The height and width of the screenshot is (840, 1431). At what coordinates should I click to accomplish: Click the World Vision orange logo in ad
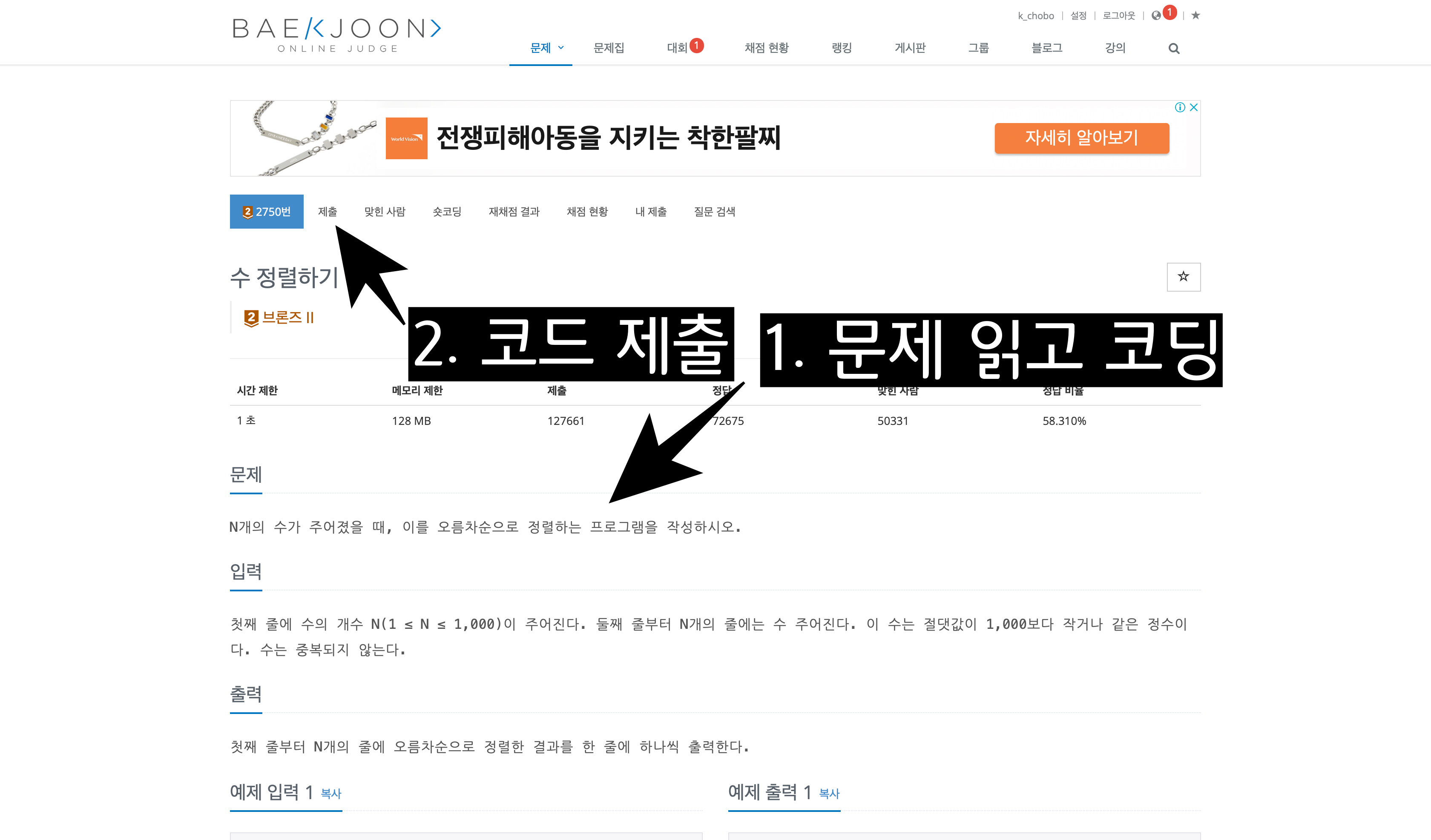(x=407, y=138)
